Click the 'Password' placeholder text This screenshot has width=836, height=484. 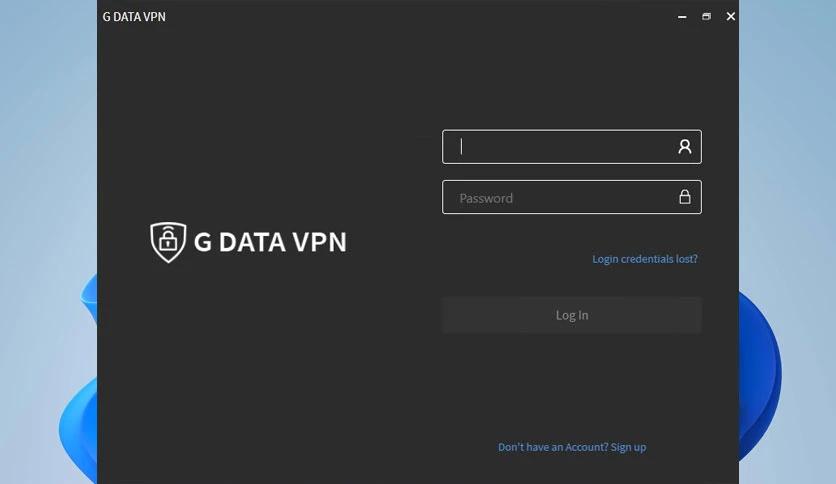(x=486, y=198)
